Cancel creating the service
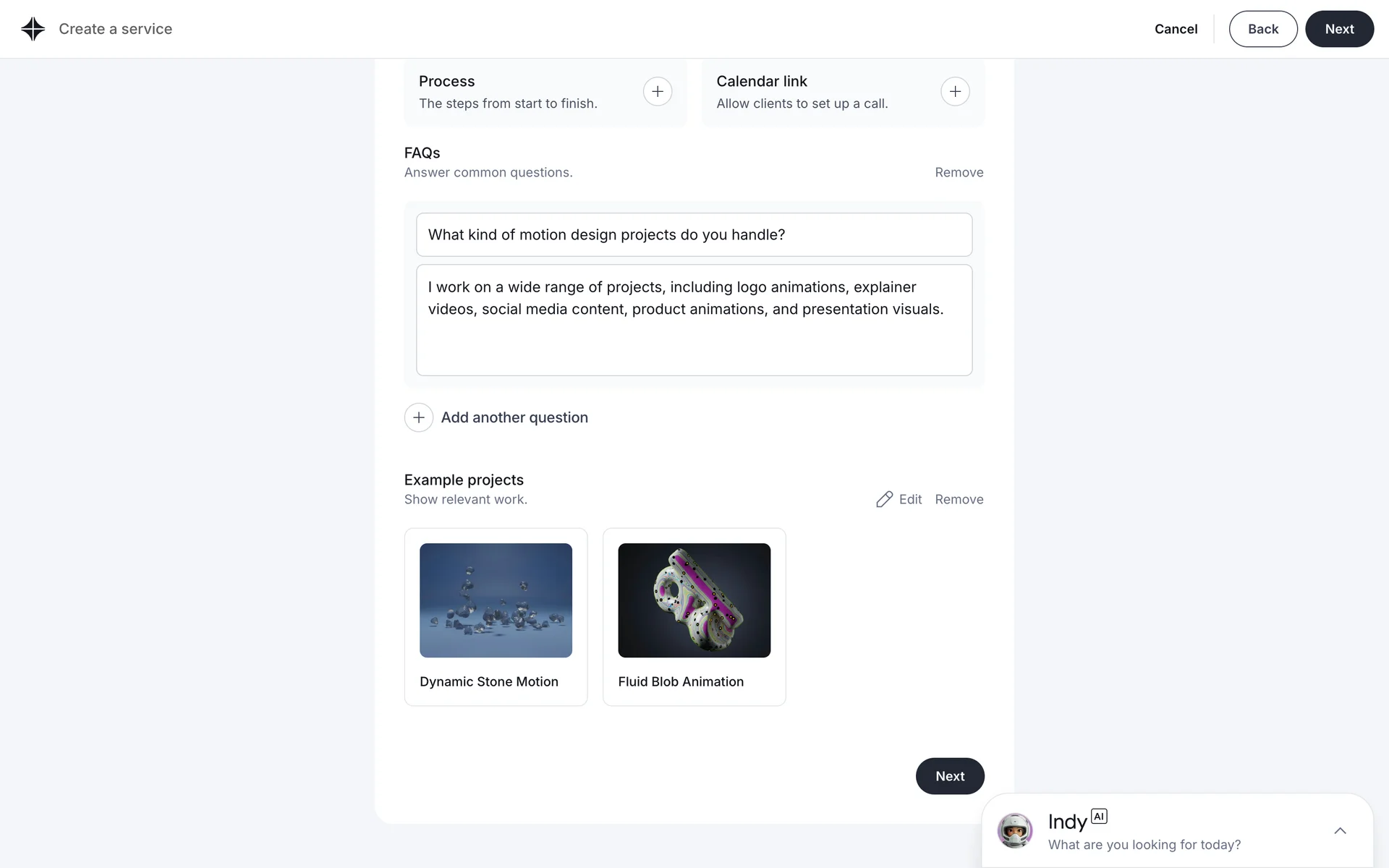Viewport: 1389px width, 868px height. pos(1176,29)
